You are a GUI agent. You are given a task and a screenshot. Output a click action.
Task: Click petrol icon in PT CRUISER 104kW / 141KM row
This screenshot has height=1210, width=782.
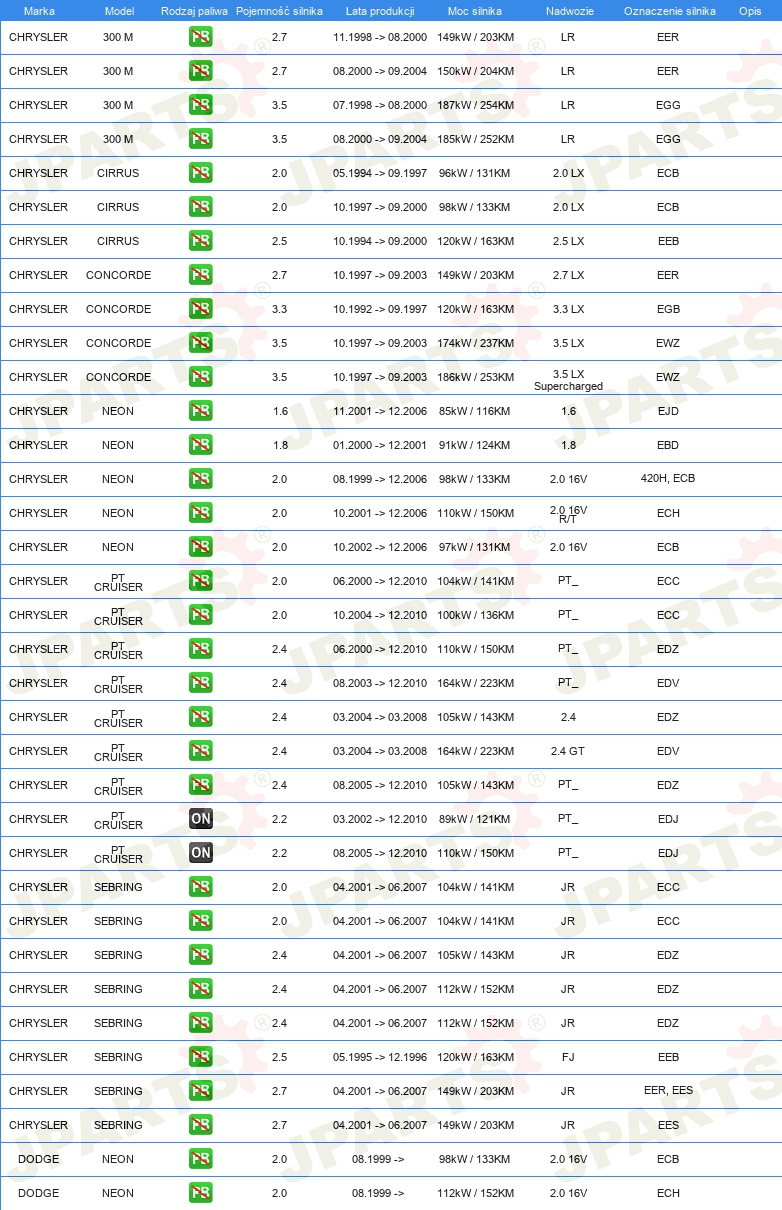tap(201, 581)
